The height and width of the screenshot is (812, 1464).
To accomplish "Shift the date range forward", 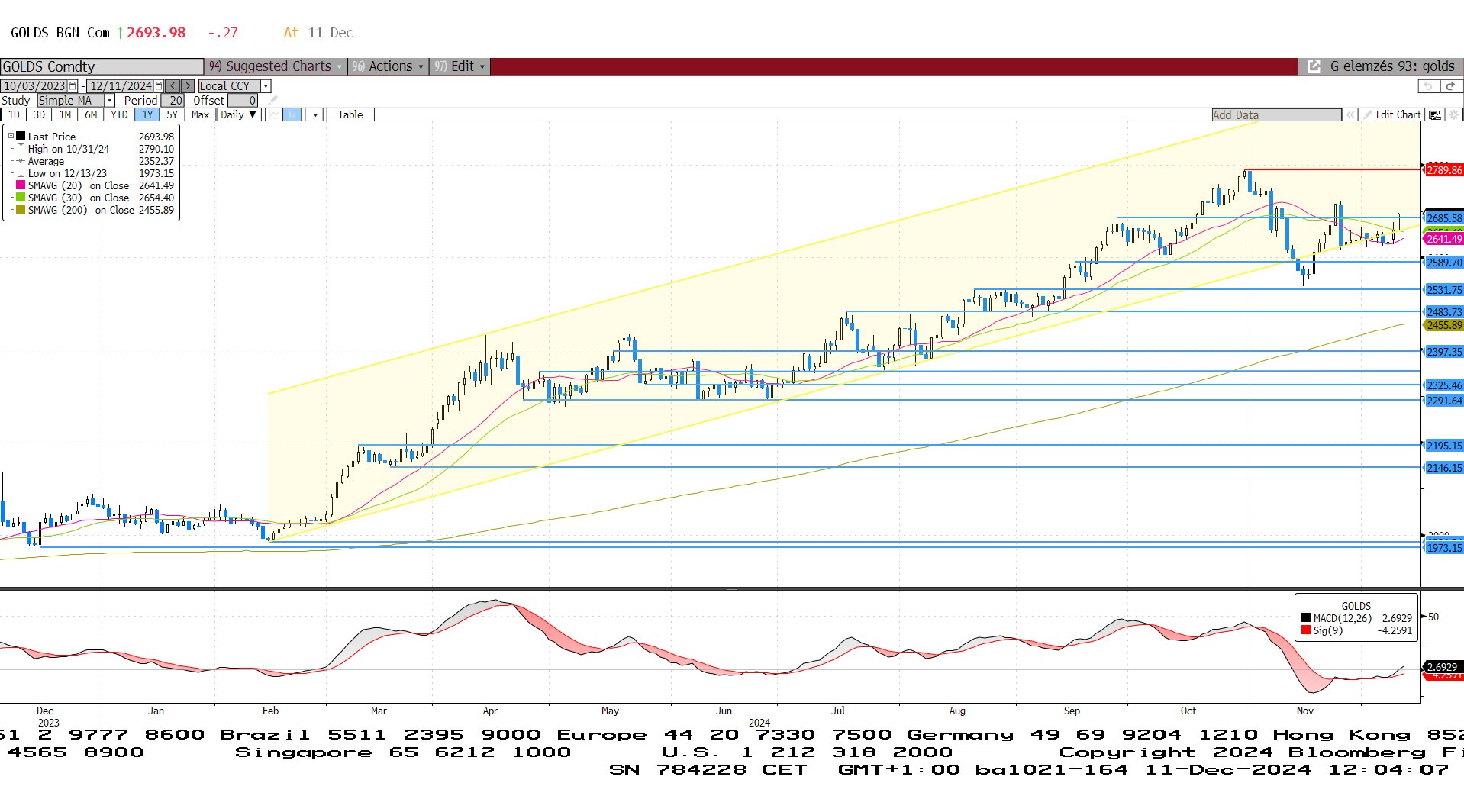I will click(188, 86).
